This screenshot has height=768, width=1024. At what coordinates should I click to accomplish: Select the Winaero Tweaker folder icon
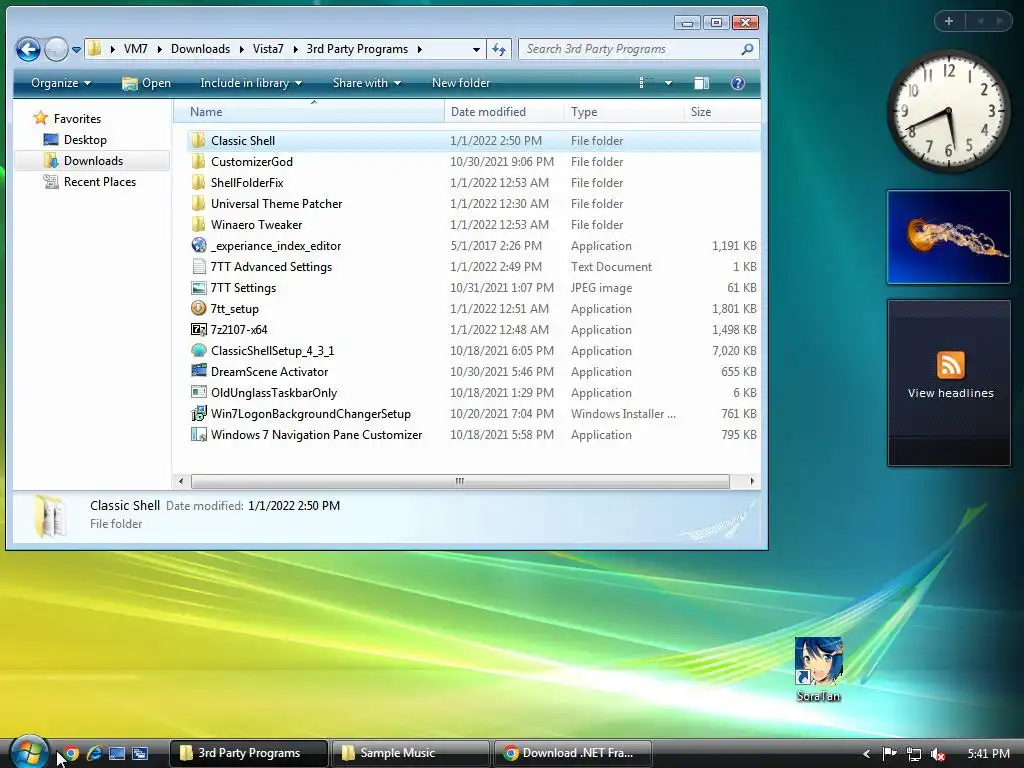pos(199,224)
